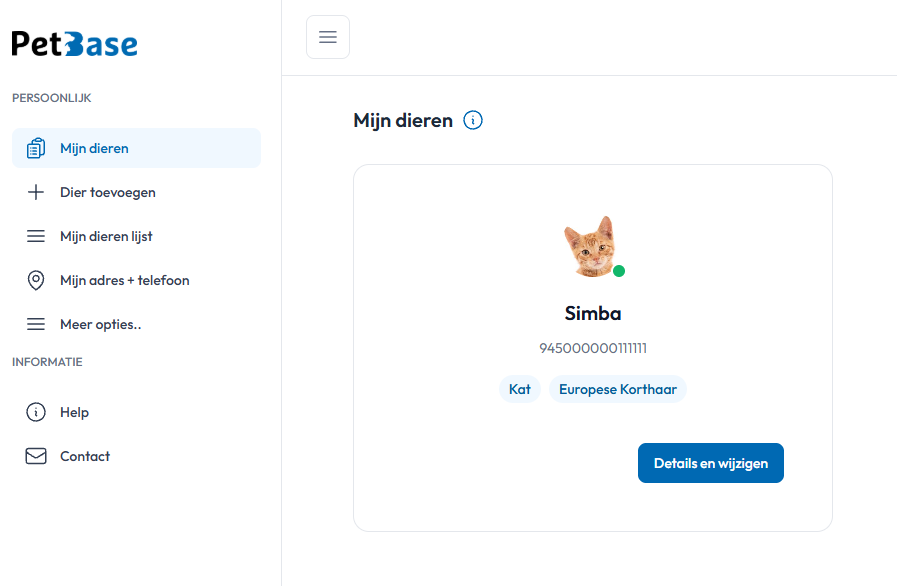The width and height of the screenshot is (897, 586).
Task: Click Simba's cat photo thumbnail
Action: [x=590, y=246]
